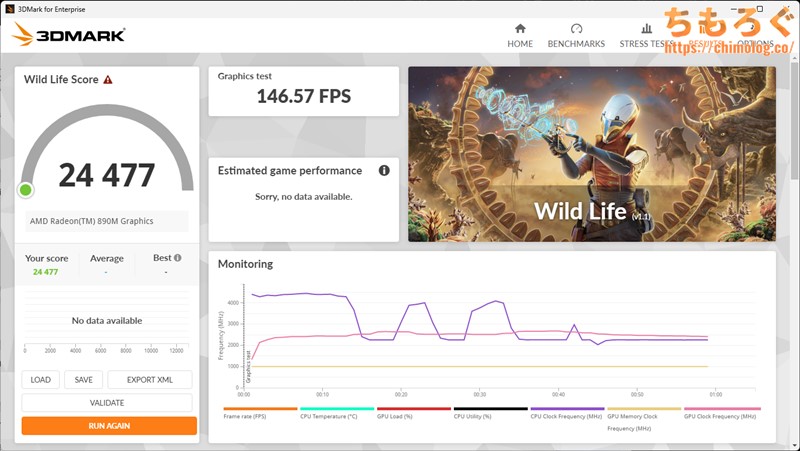The image size is (800, 451).
Task: Open the Benchmarks speedometer icon
Action: 576,29
